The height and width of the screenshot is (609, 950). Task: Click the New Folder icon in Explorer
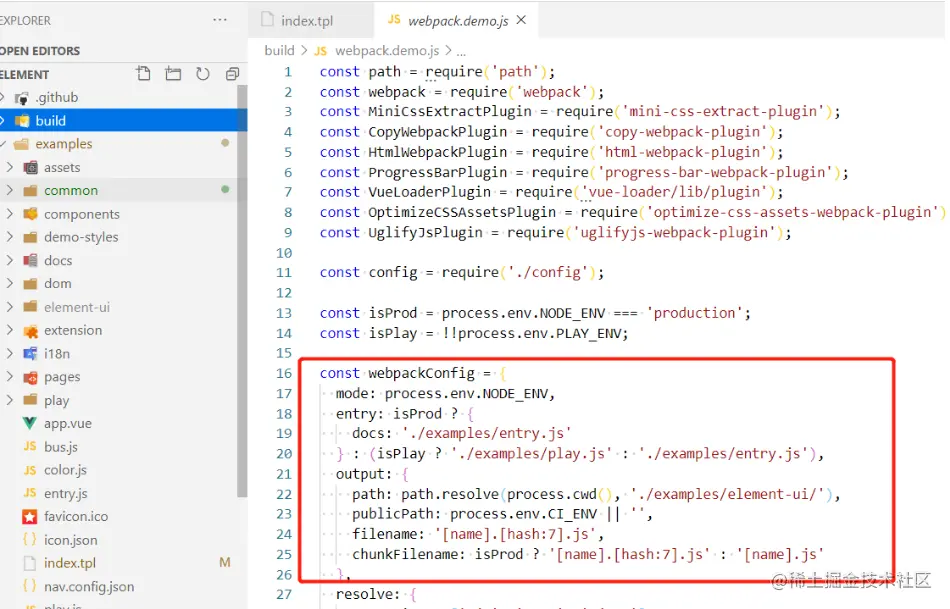click(173, 74)
